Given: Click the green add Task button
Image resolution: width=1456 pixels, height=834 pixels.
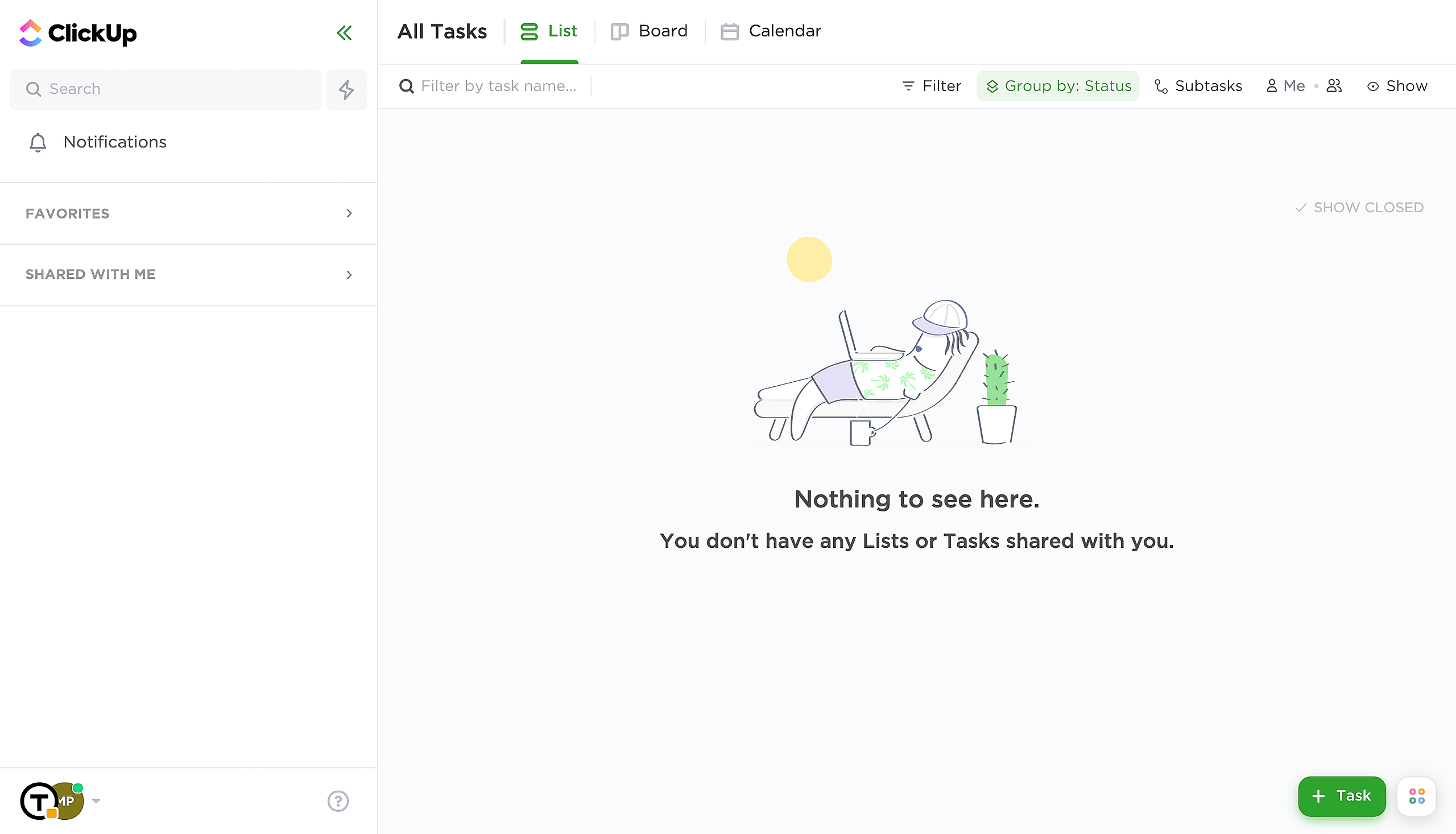Looking at the screenshot, I should (x=1342, y=796).
